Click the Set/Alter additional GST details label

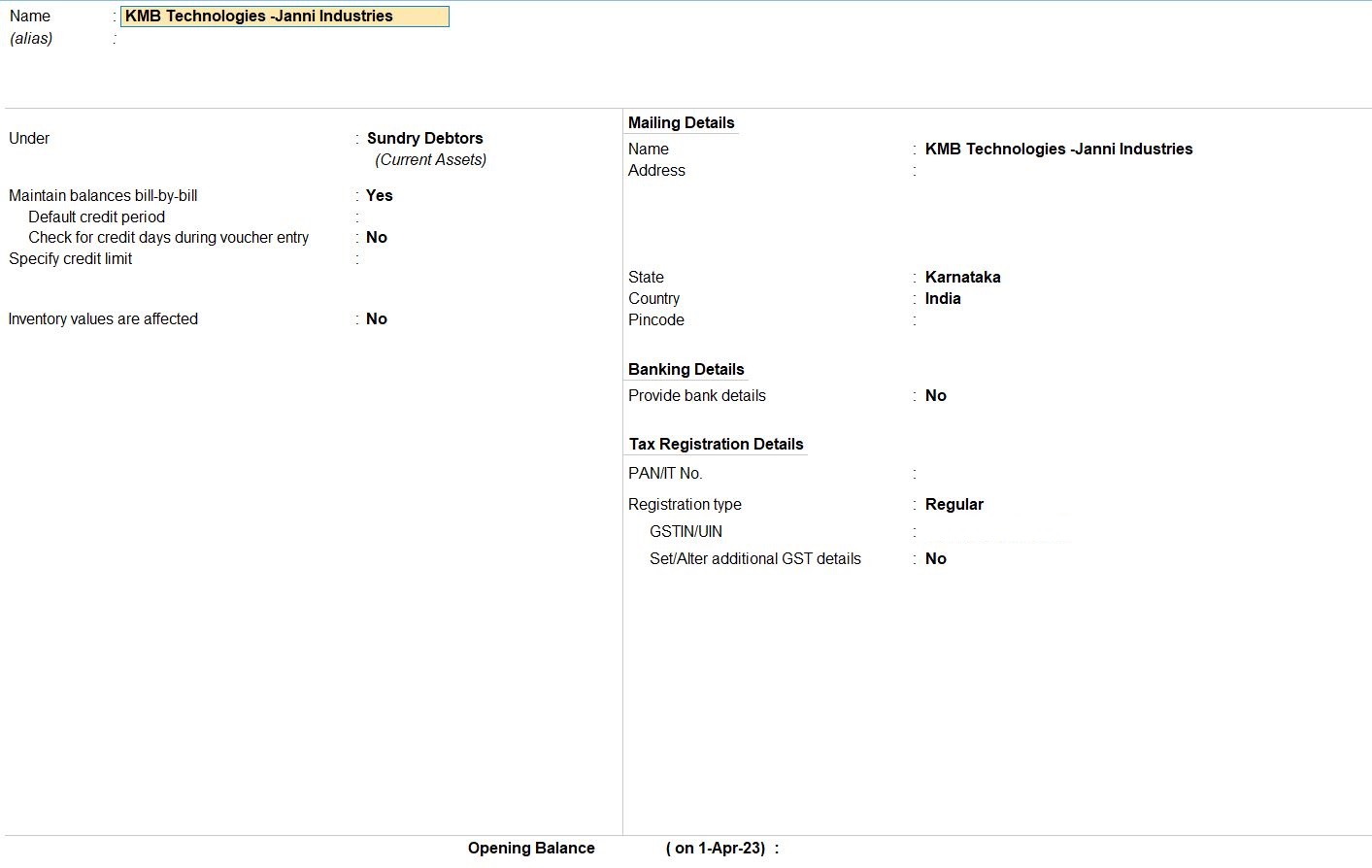pos(754,558)
